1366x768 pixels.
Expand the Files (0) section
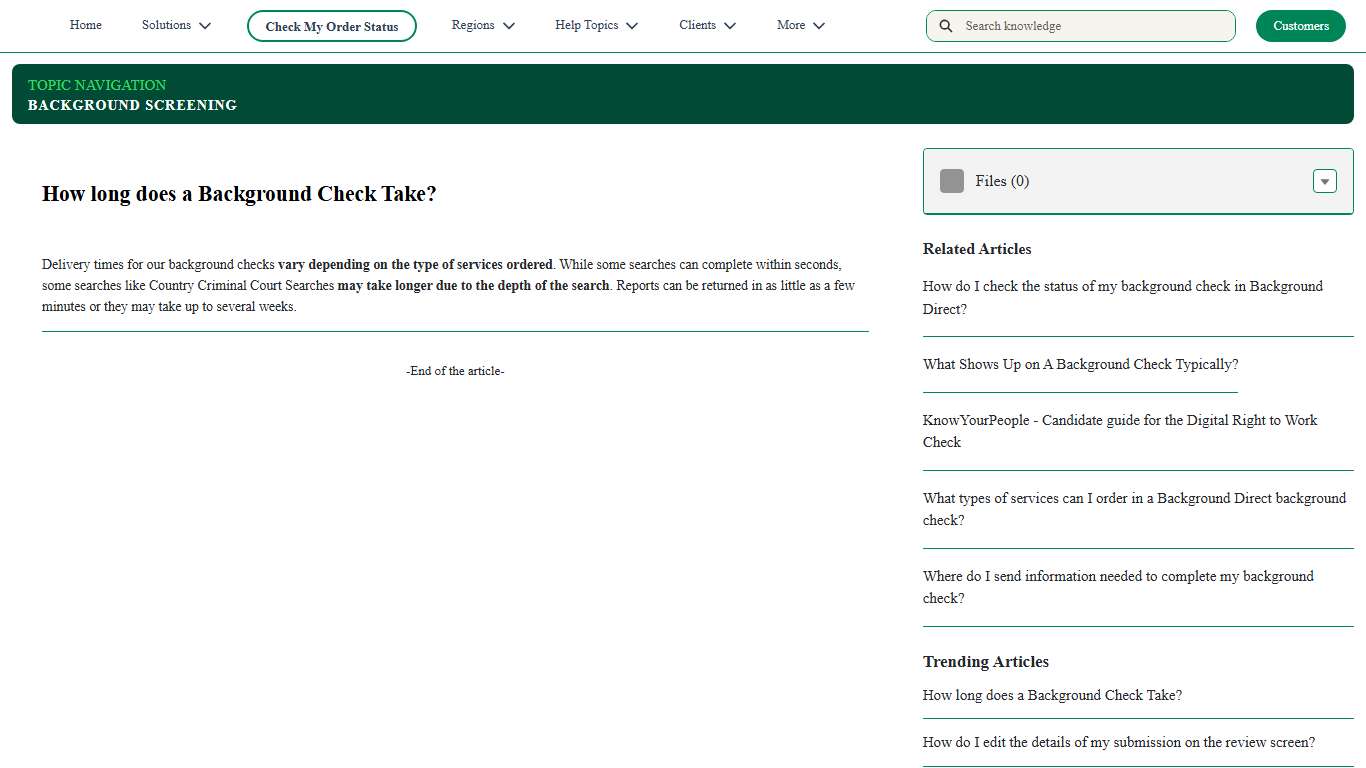pos(1324,181)
